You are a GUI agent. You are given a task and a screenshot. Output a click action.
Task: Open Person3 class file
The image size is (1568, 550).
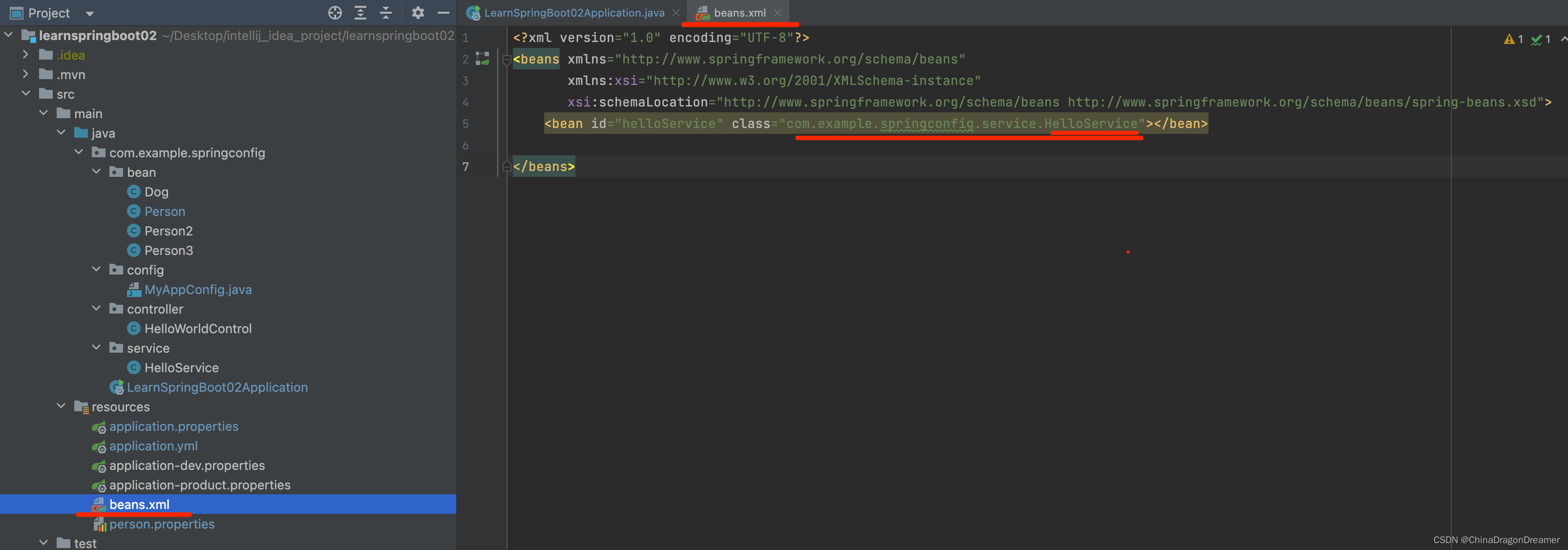pyautogui.click(x=169, y=250)
